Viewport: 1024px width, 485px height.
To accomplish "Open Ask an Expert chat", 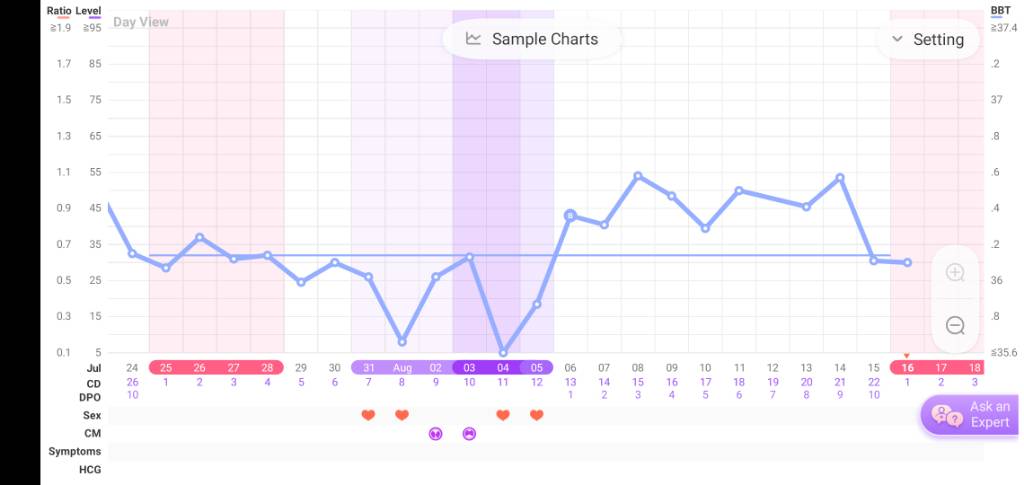I will tap(971, 414).
